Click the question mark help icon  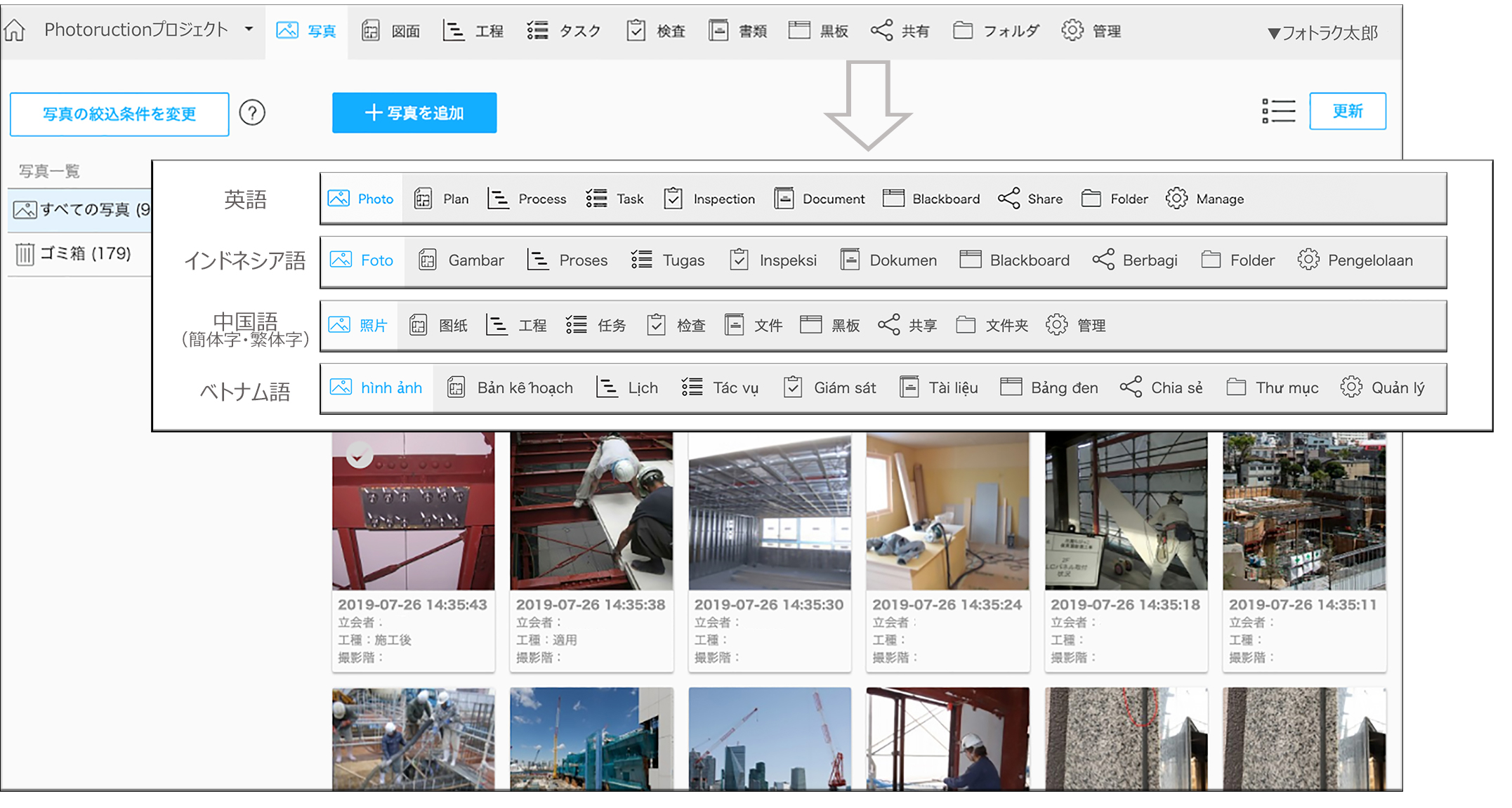[x=252, y=112]
